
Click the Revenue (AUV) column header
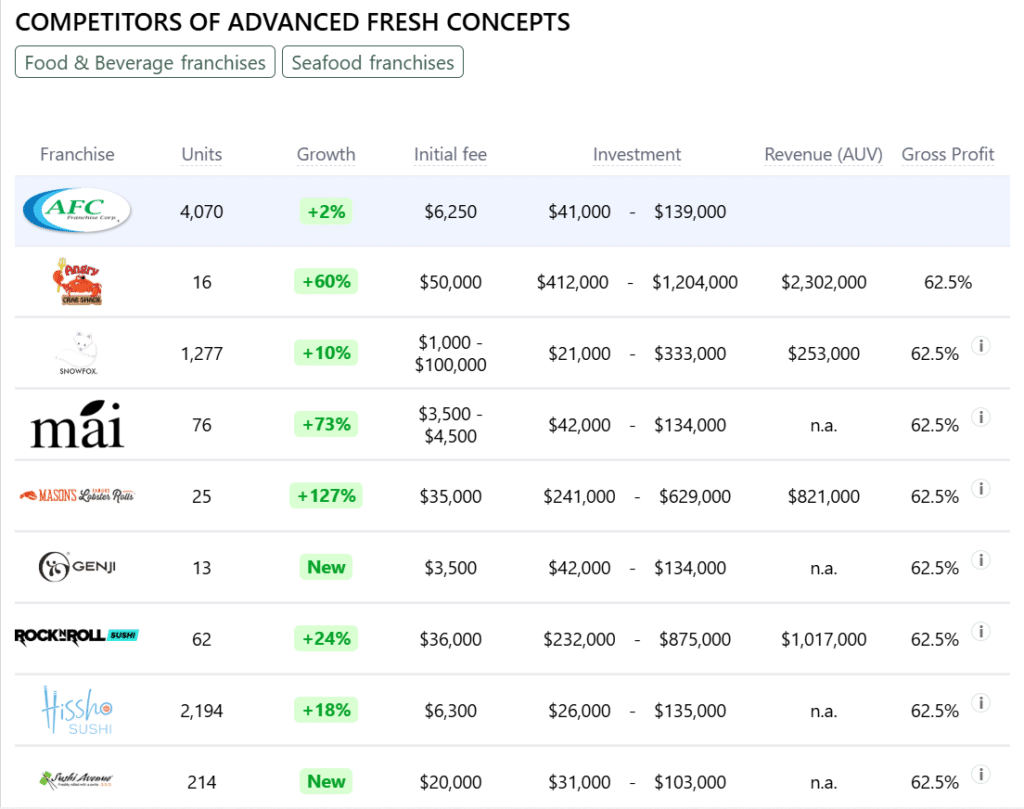point(824,154)
